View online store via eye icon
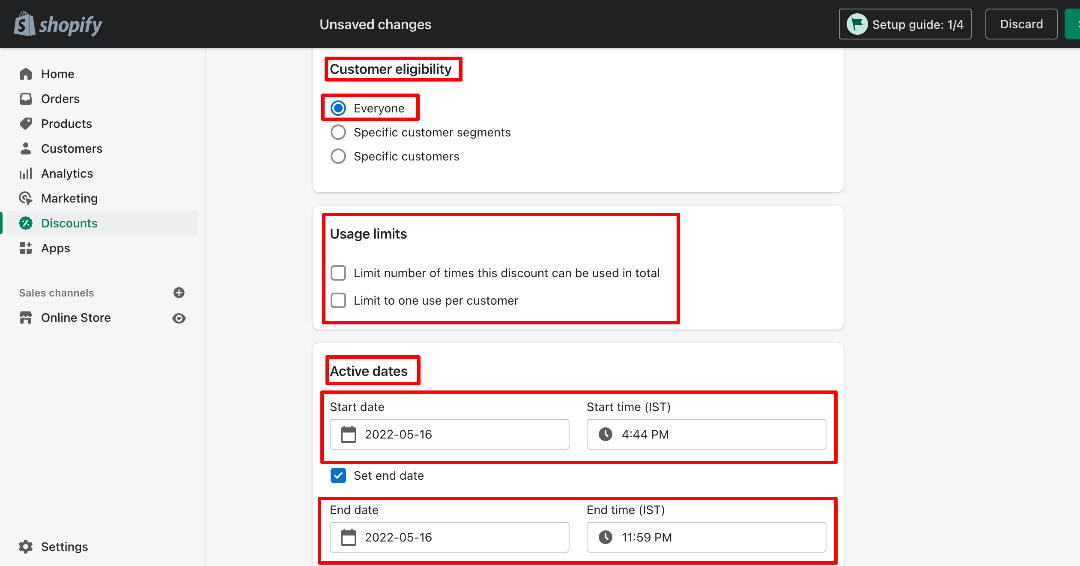 click(x=179, y=318)
